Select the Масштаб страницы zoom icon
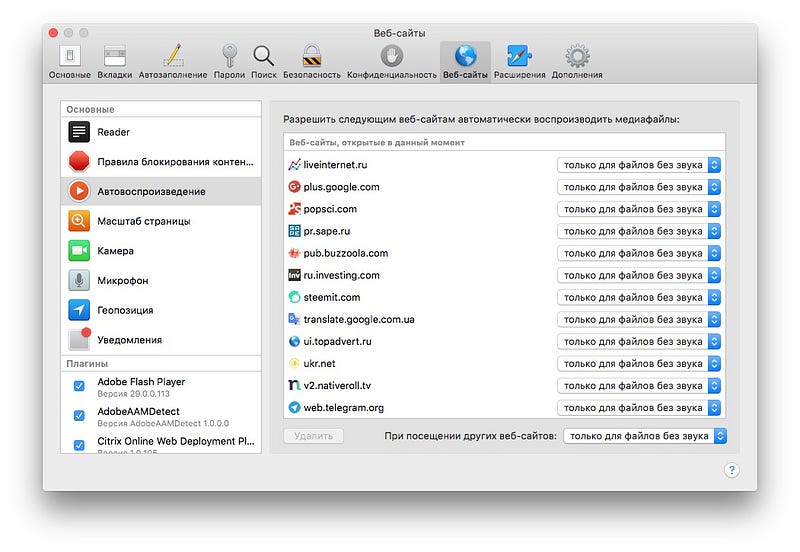This screenshot has width=800, height=552. (x=79, y=221)
